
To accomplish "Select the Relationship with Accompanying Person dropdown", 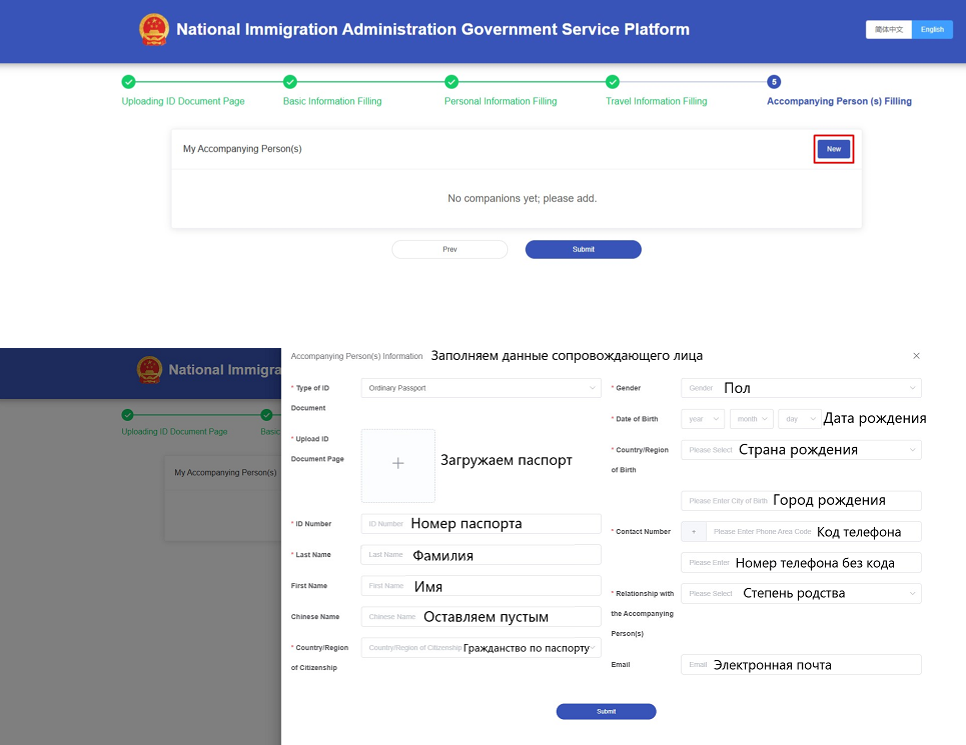I will click(x=800, y=593).
